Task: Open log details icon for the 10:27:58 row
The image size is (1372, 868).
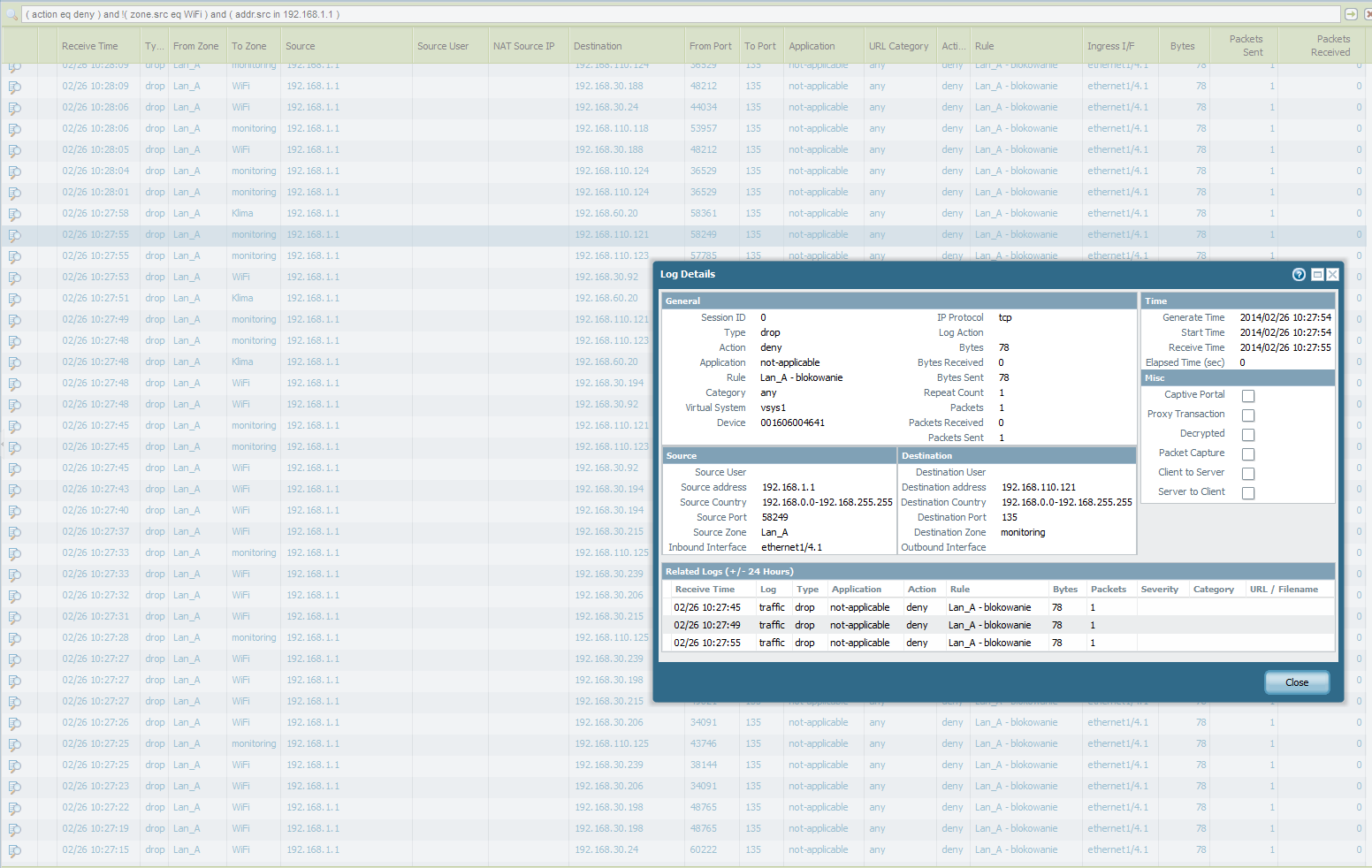Action: 15,214
